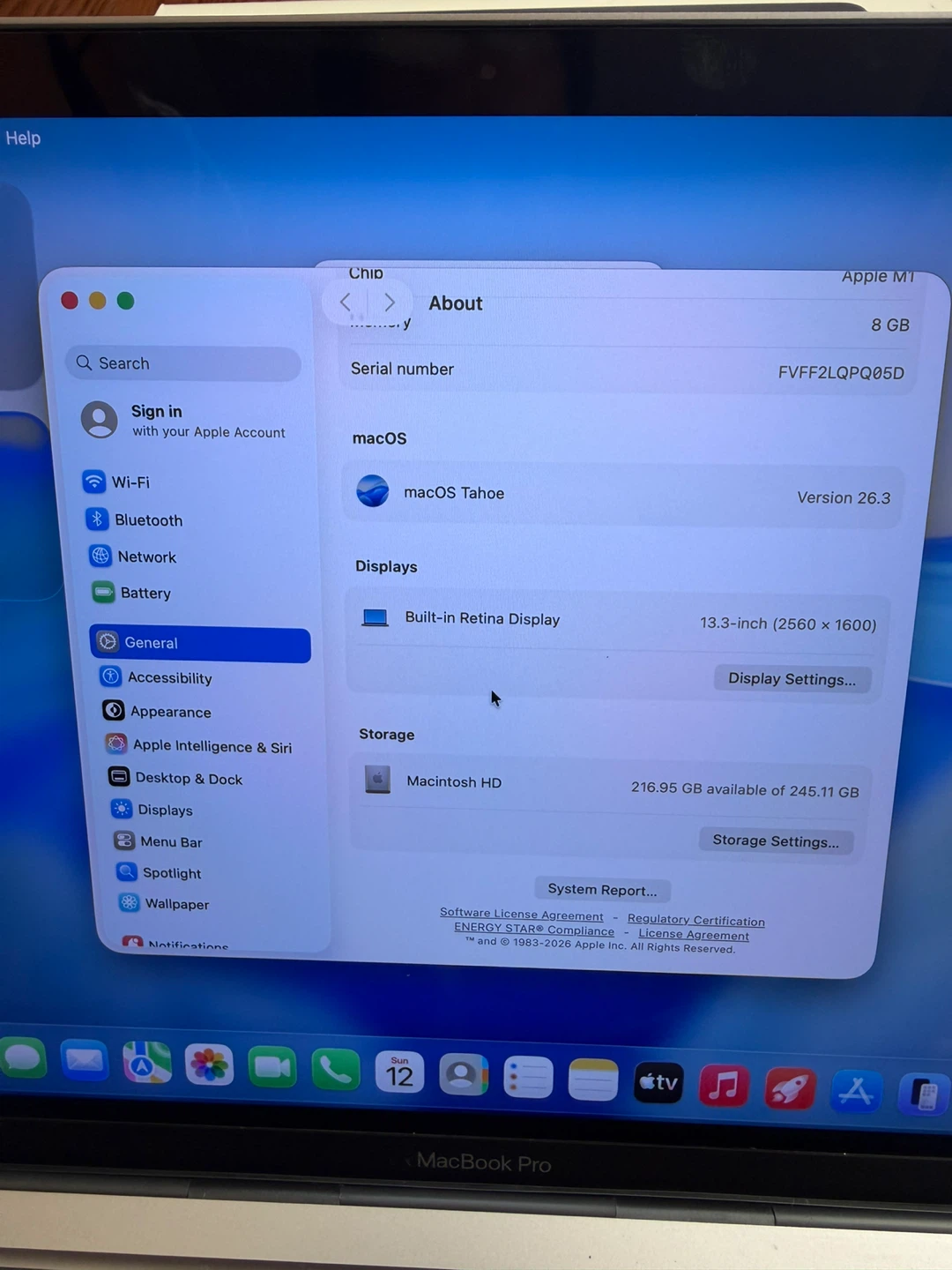Open System Report
Screen dimensions: 952x1270
[x=602, y=889]
